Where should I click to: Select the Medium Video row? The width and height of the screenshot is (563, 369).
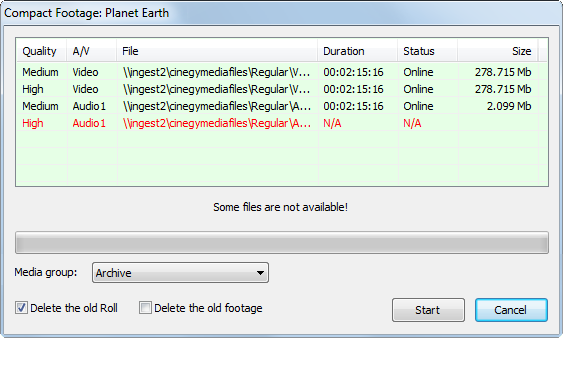pyautogui.click(x=282, y=72)
